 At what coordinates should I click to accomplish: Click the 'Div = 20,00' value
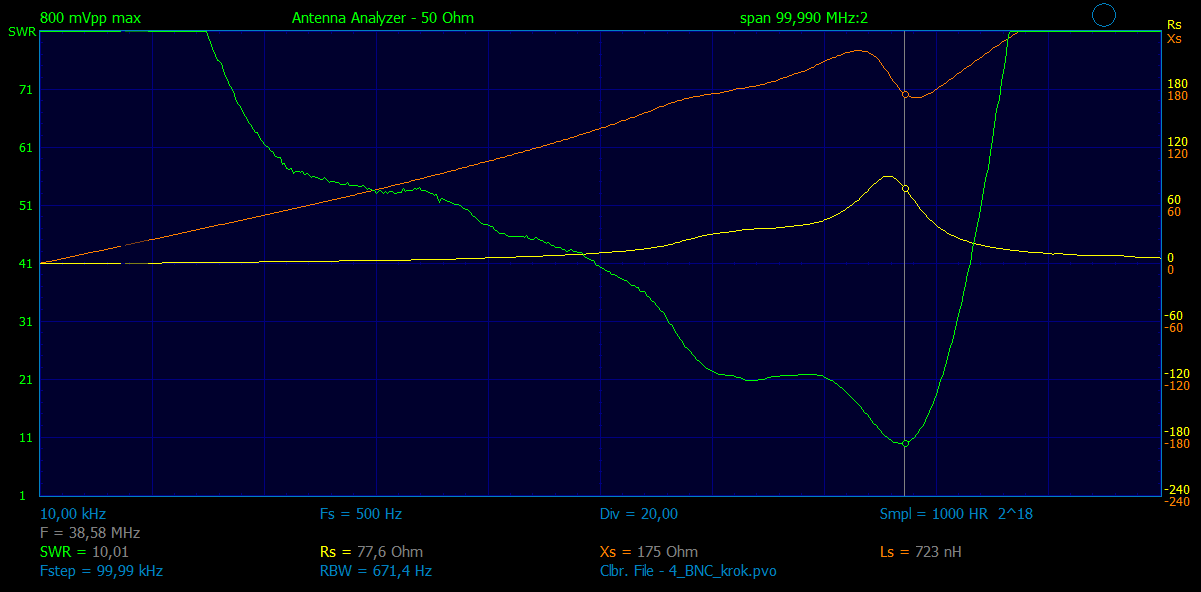click(x=639, y=514)
